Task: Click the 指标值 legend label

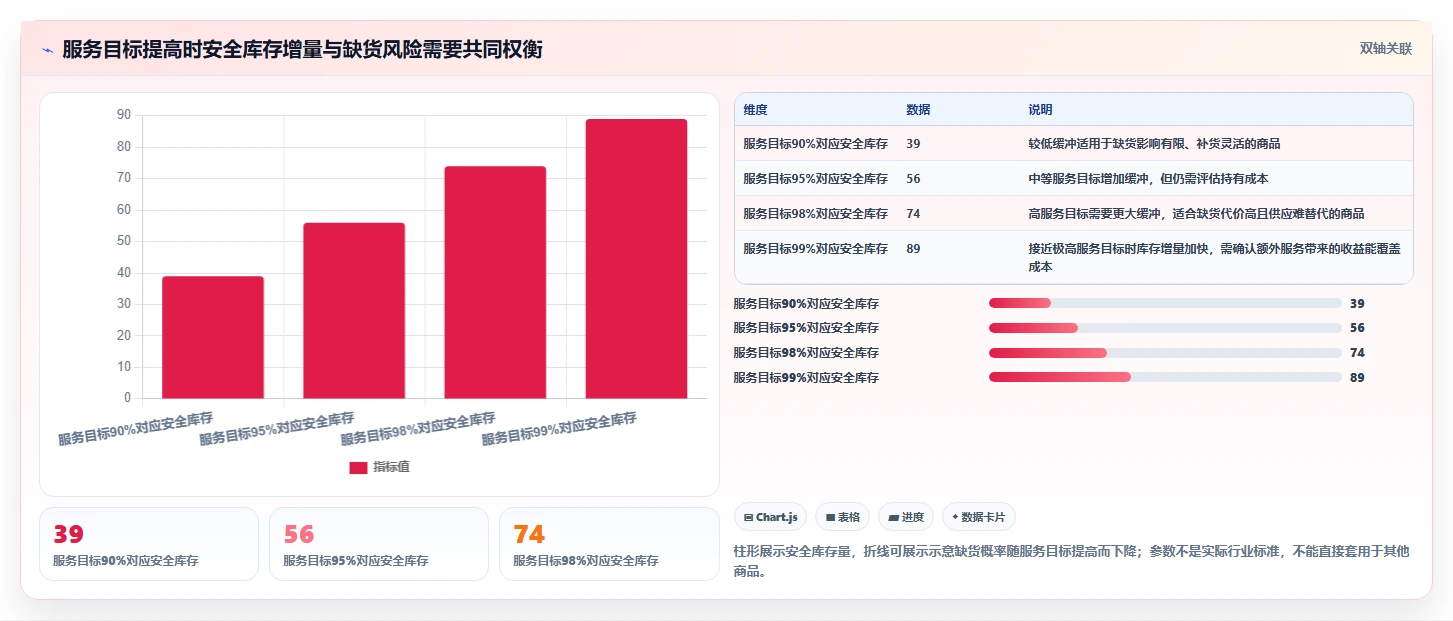Action: (x=391, y=468)
